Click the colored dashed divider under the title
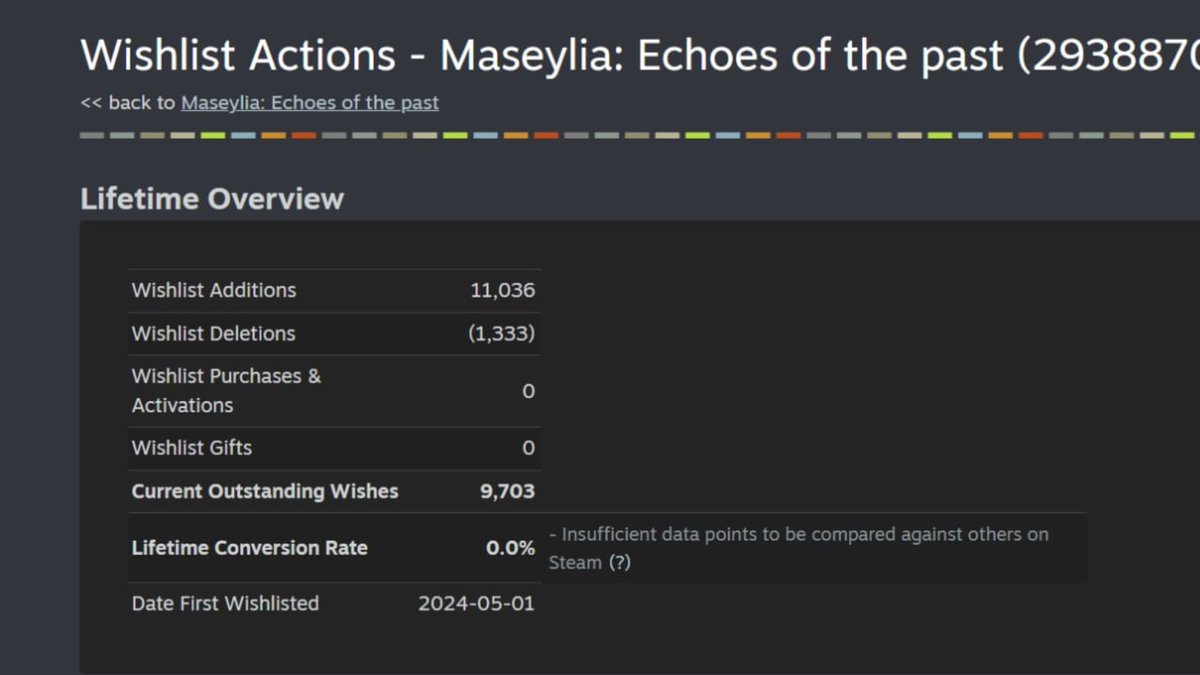The height and width of the screenshot is (675, 1200). click(640, 135)
